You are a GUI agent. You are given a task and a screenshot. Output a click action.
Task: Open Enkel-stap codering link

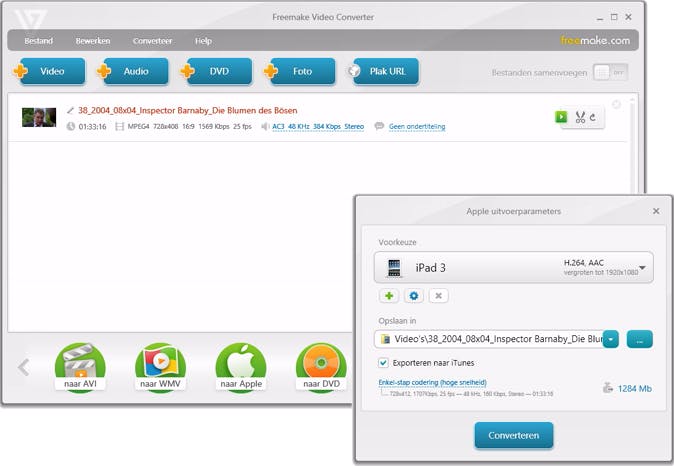point(432,382)
